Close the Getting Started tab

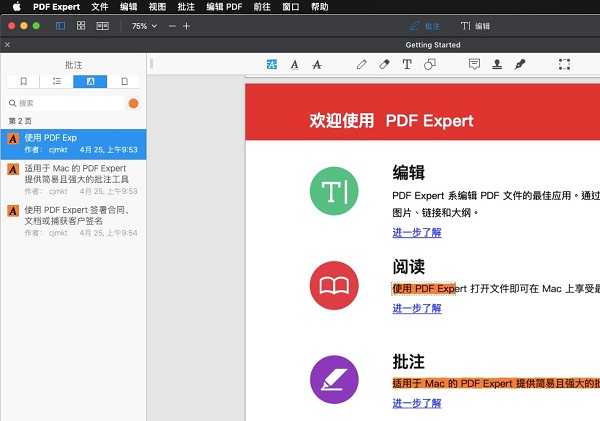tap(7, 45)
